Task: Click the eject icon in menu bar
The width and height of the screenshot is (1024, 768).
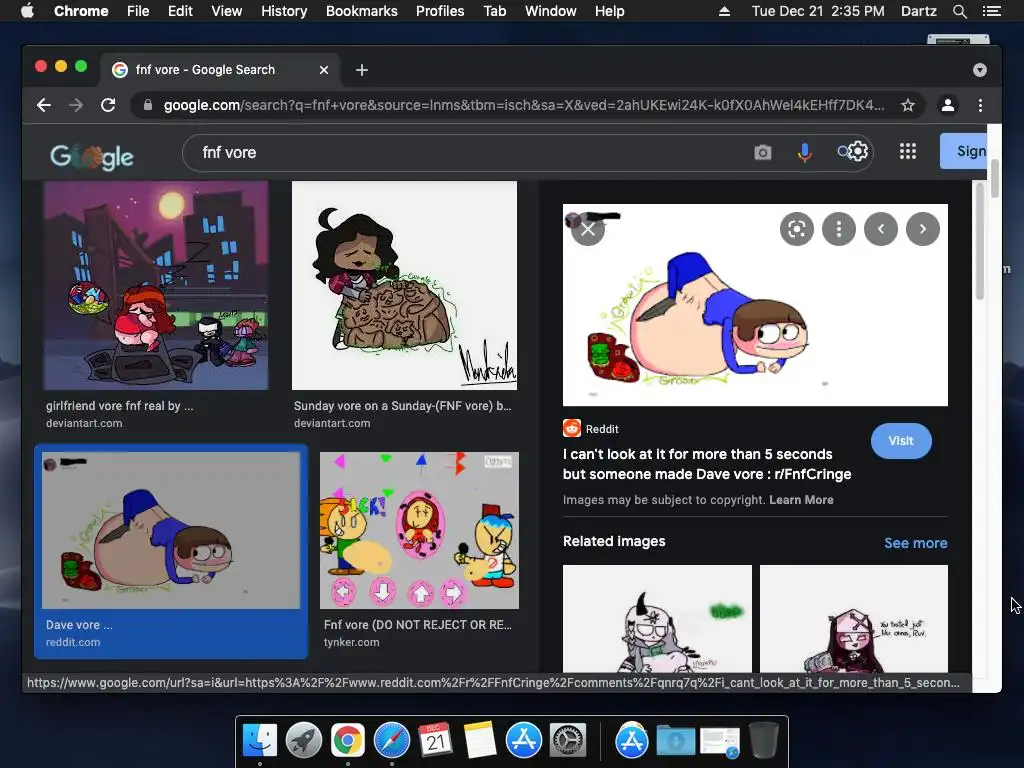Action: click(x=724, y=11)
